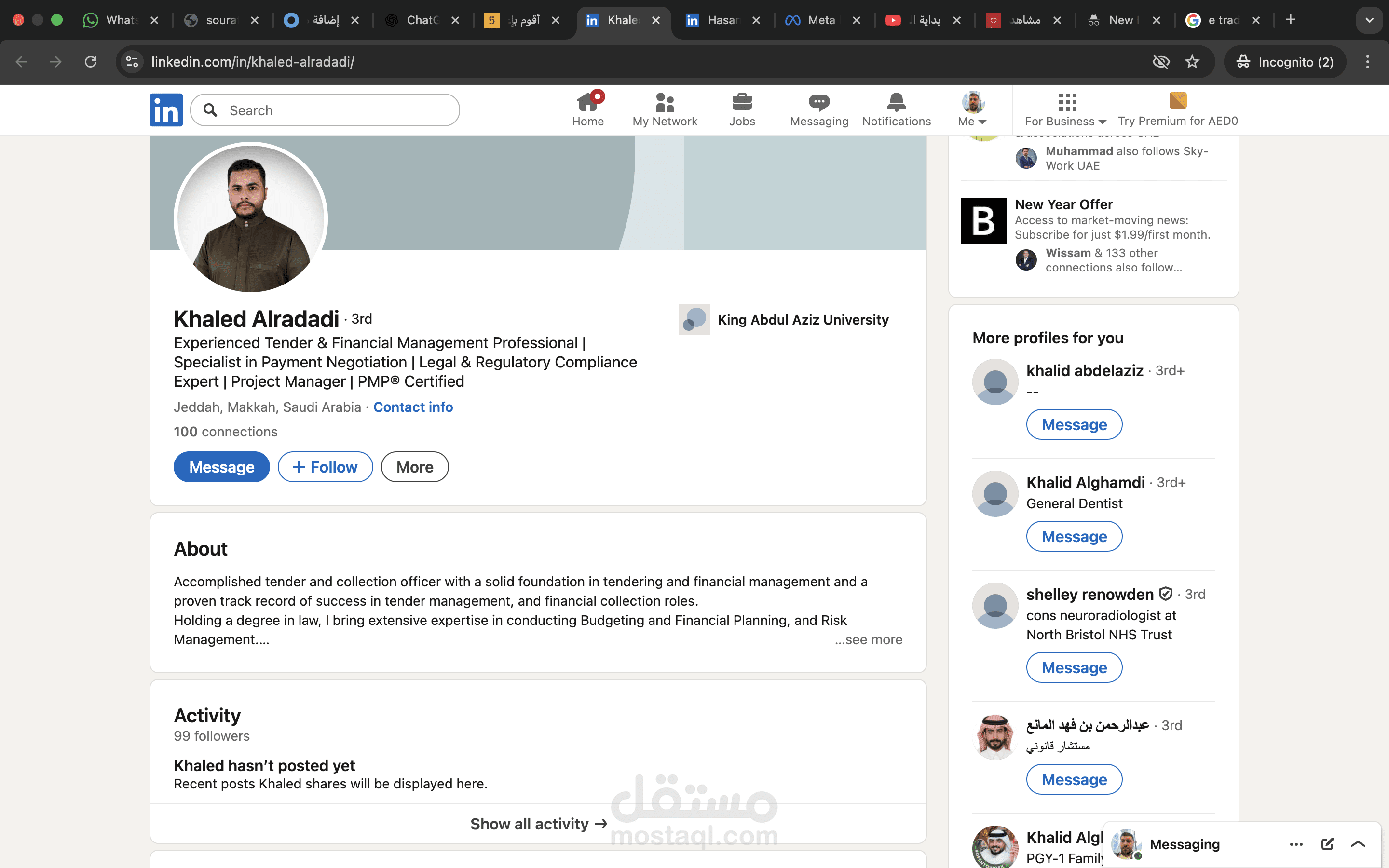
Task: Open Messaging panel options menu
Action: point(1296,844)
